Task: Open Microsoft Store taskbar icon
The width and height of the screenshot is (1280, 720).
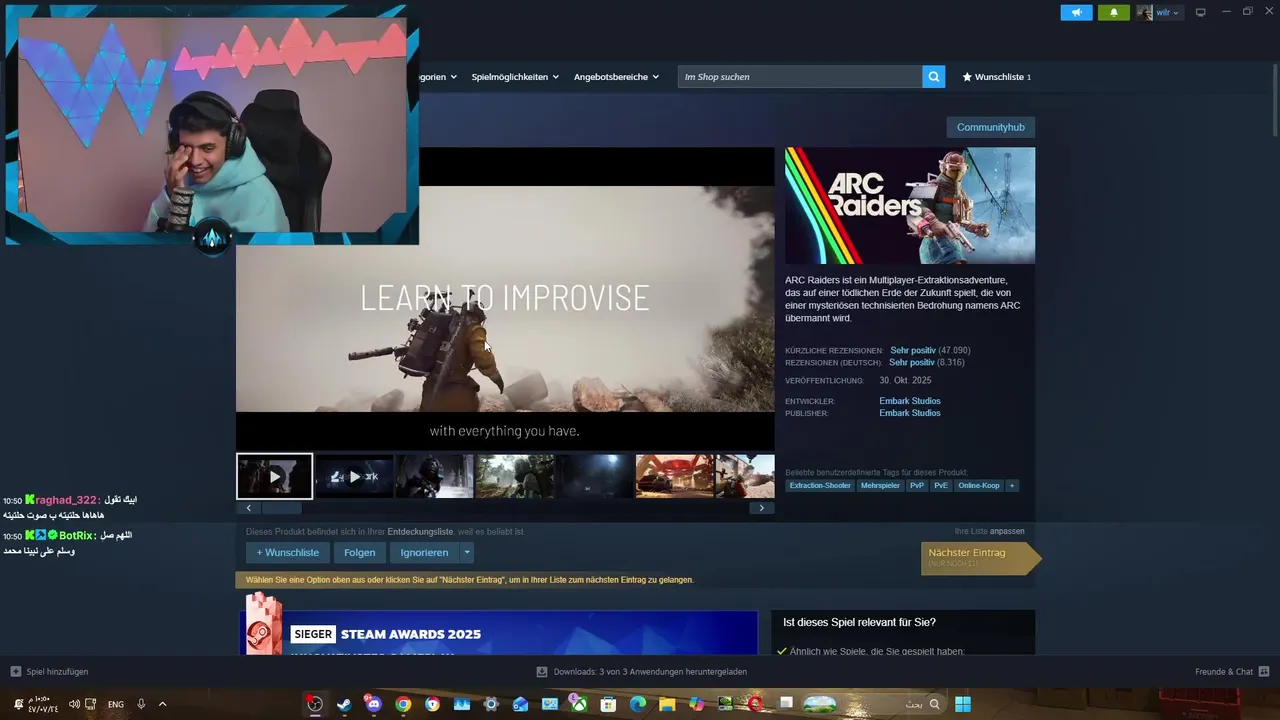Action: [608, 704]
